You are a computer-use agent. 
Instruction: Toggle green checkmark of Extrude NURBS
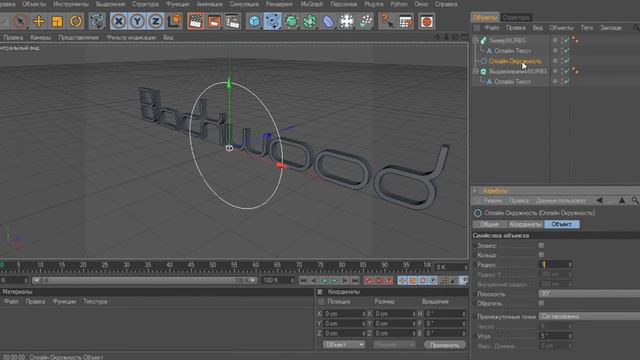click(567, 71)
